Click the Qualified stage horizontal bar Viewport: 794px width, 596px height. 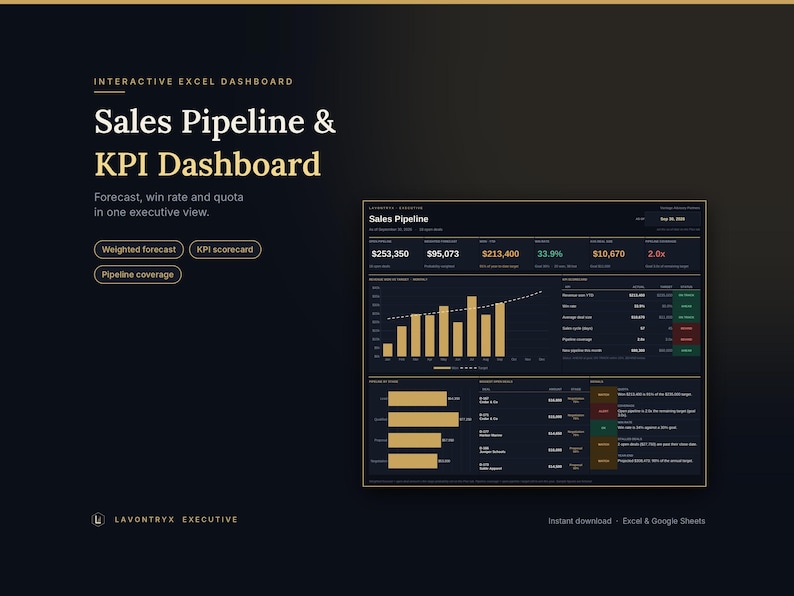click(x=423, y=419)
